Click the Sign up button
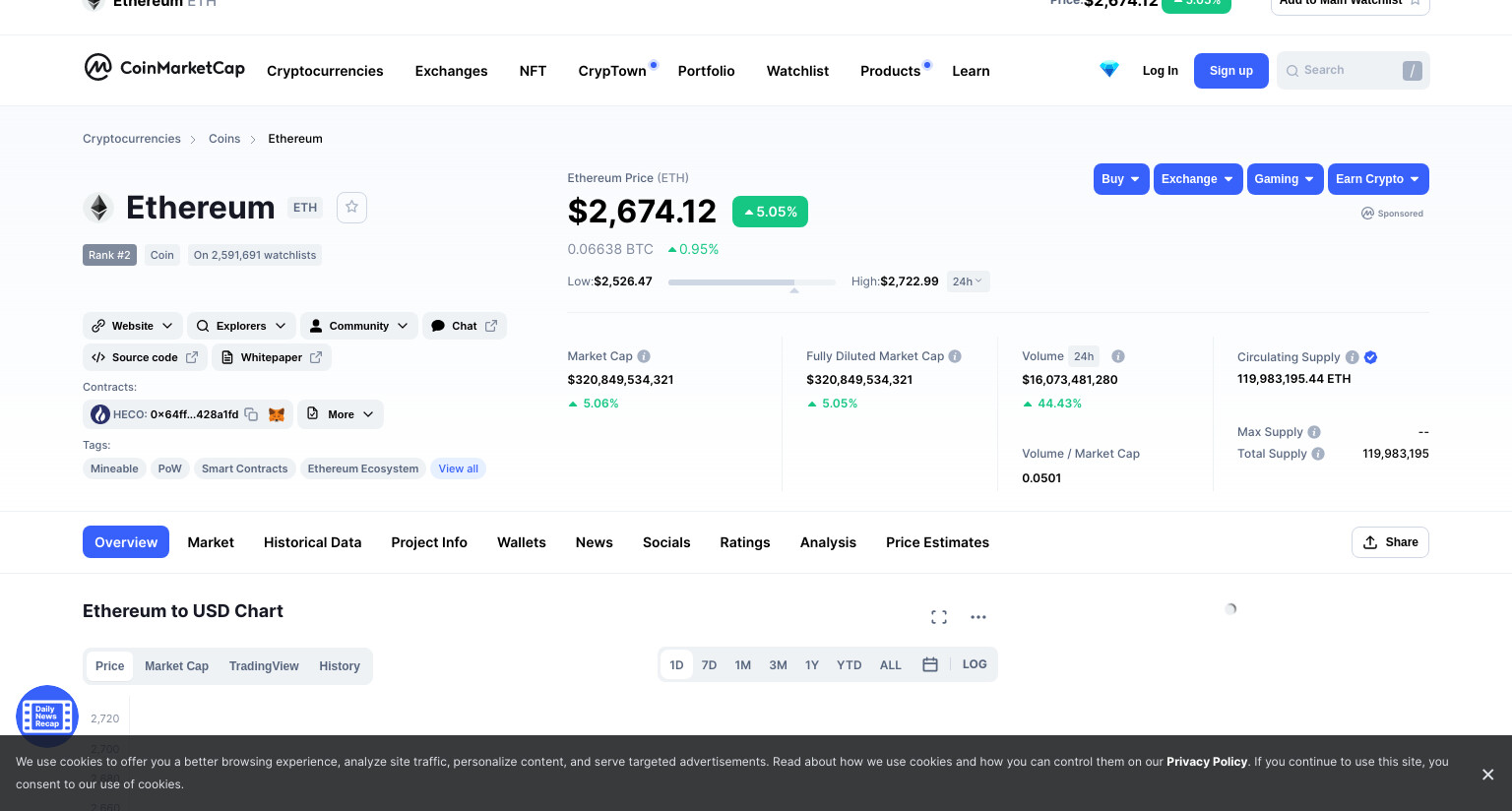 point(1231,71)
